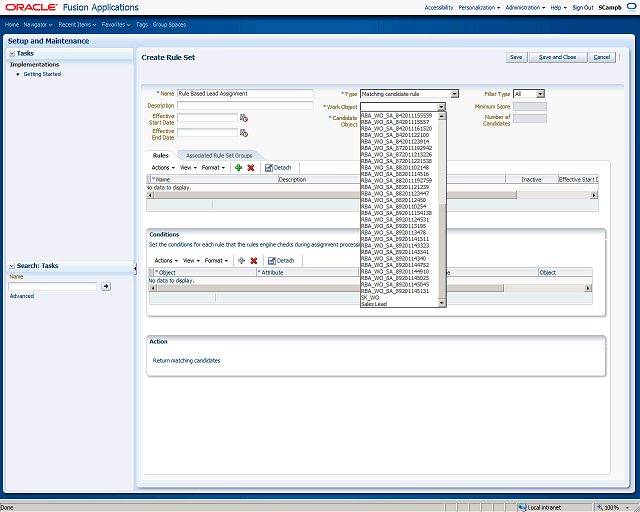Collapse the Tasks panel header

point(12,53)
